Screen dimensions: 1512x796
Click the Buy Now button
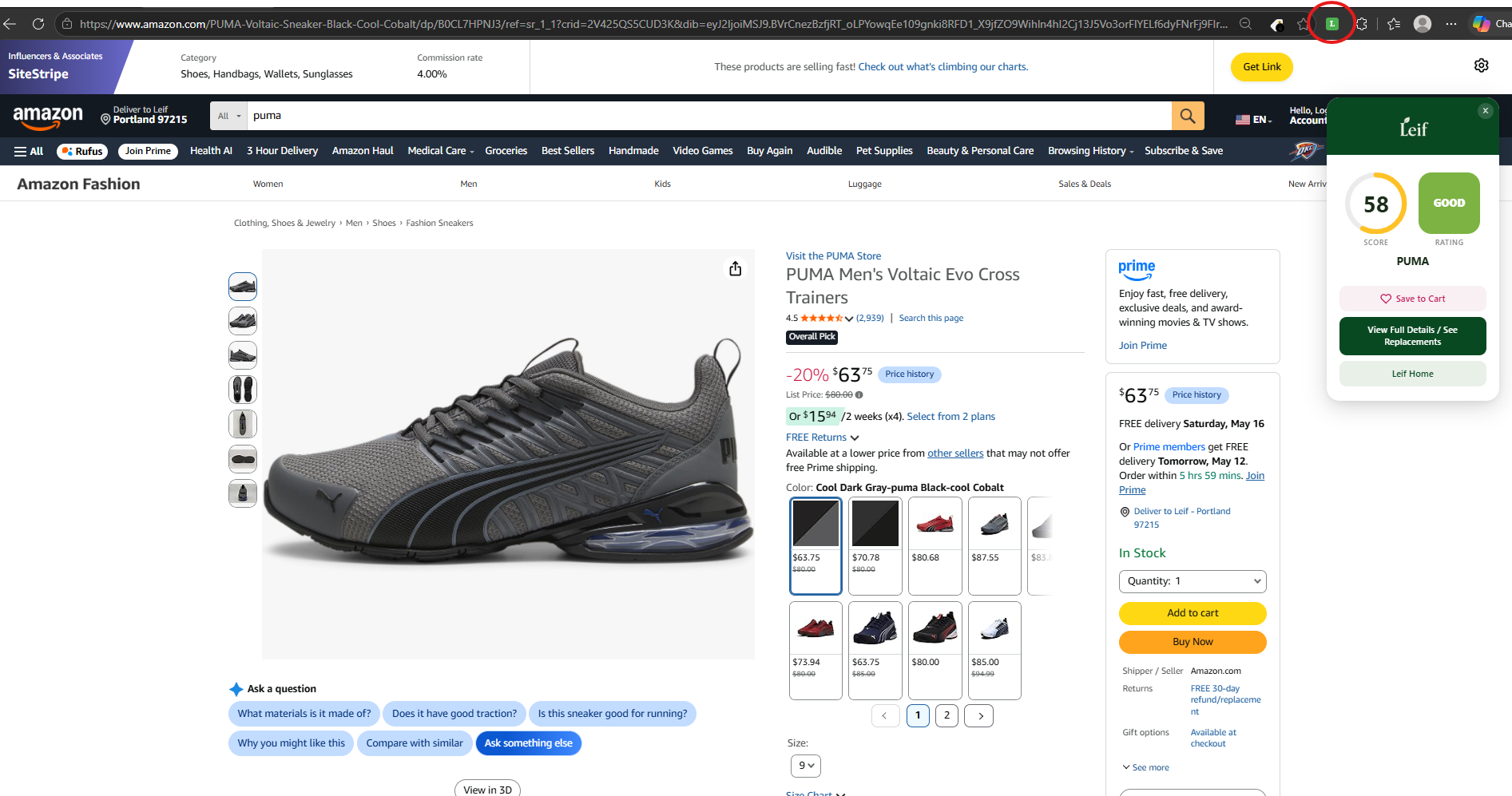pyautogui.click(x=1193, y=642)
